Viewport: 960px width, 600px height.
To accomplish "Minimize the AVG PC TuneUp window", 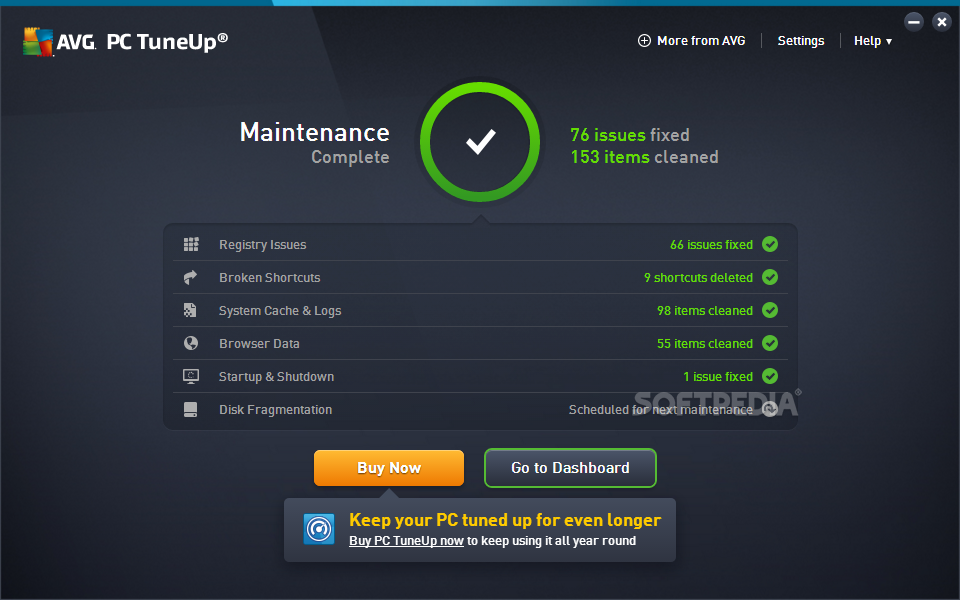I will pos(913,22).
